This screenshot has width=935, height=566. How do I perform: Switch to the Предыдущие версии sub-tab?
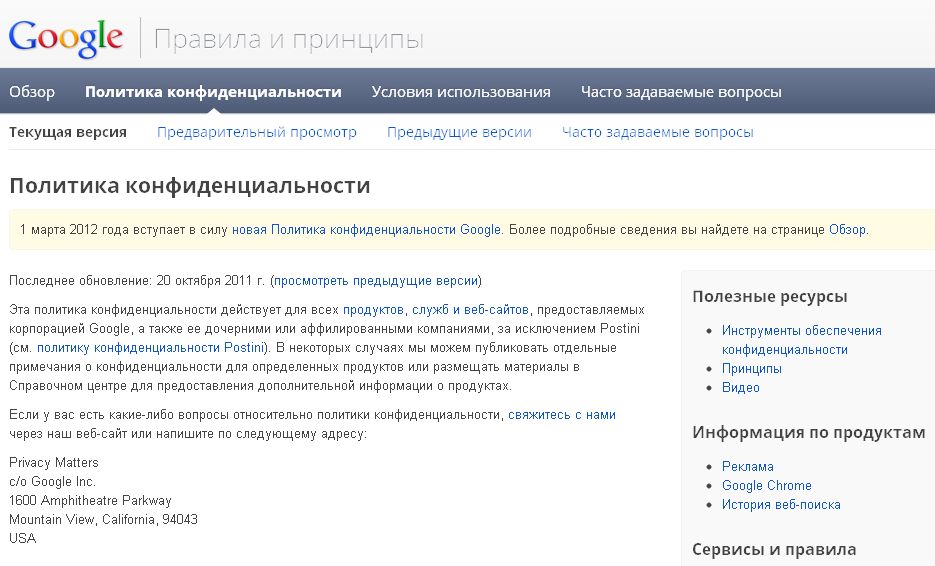tap(459, 132)
